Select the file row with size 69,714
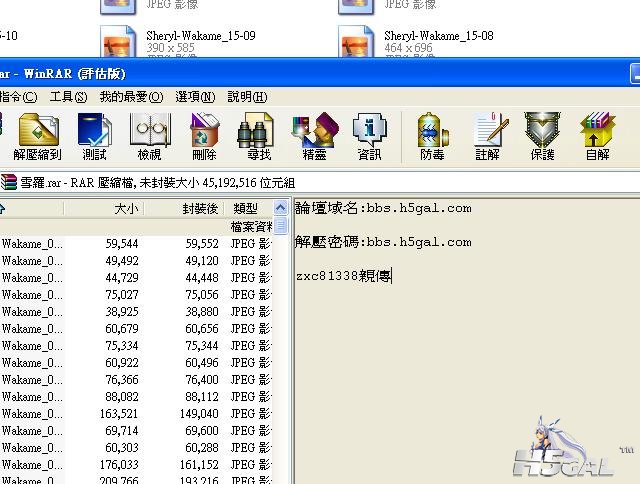640x484 pixels. [x=136, y=431]
